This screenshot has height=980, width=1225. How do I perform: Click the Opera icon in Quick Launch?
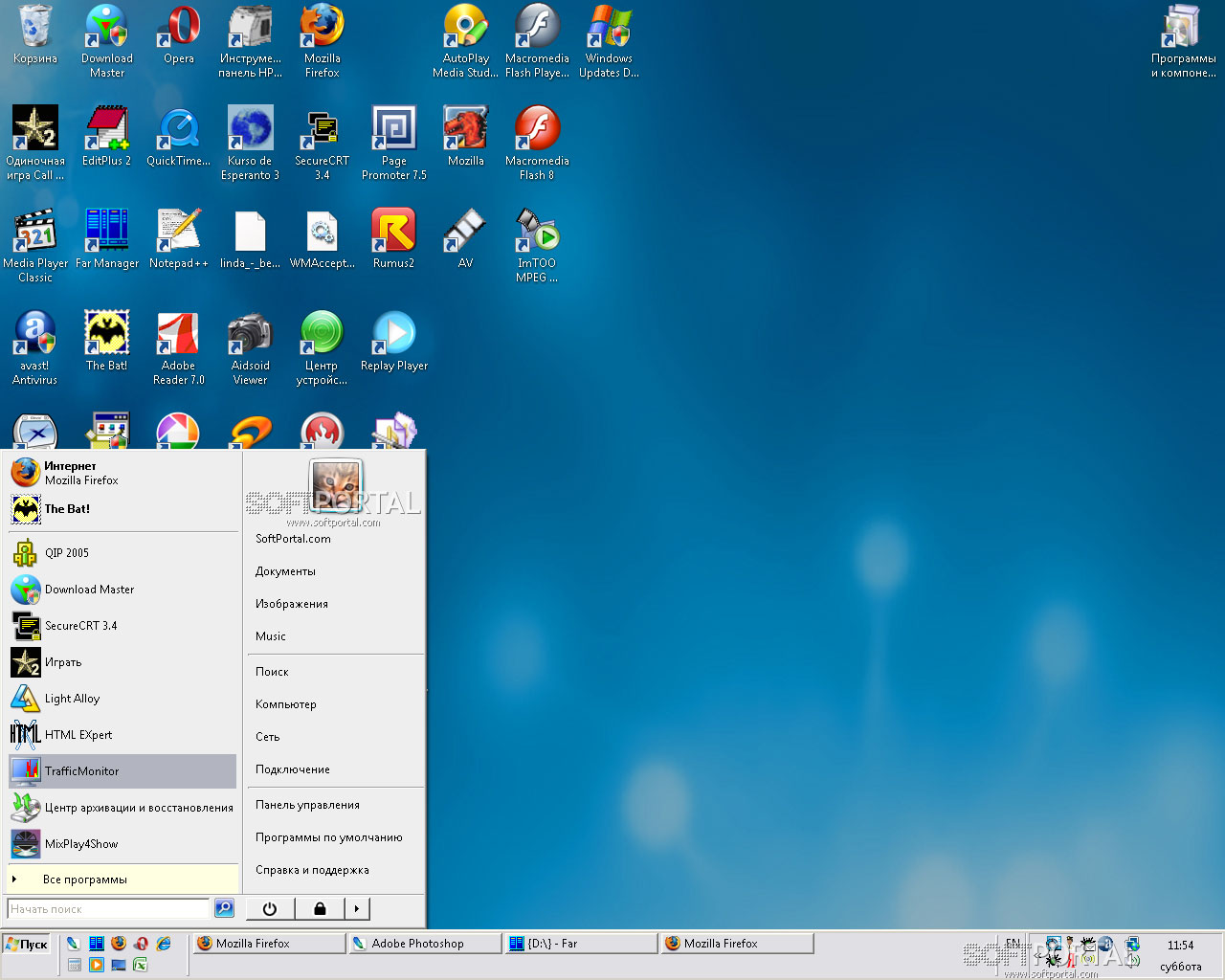(x=141, y=944)
